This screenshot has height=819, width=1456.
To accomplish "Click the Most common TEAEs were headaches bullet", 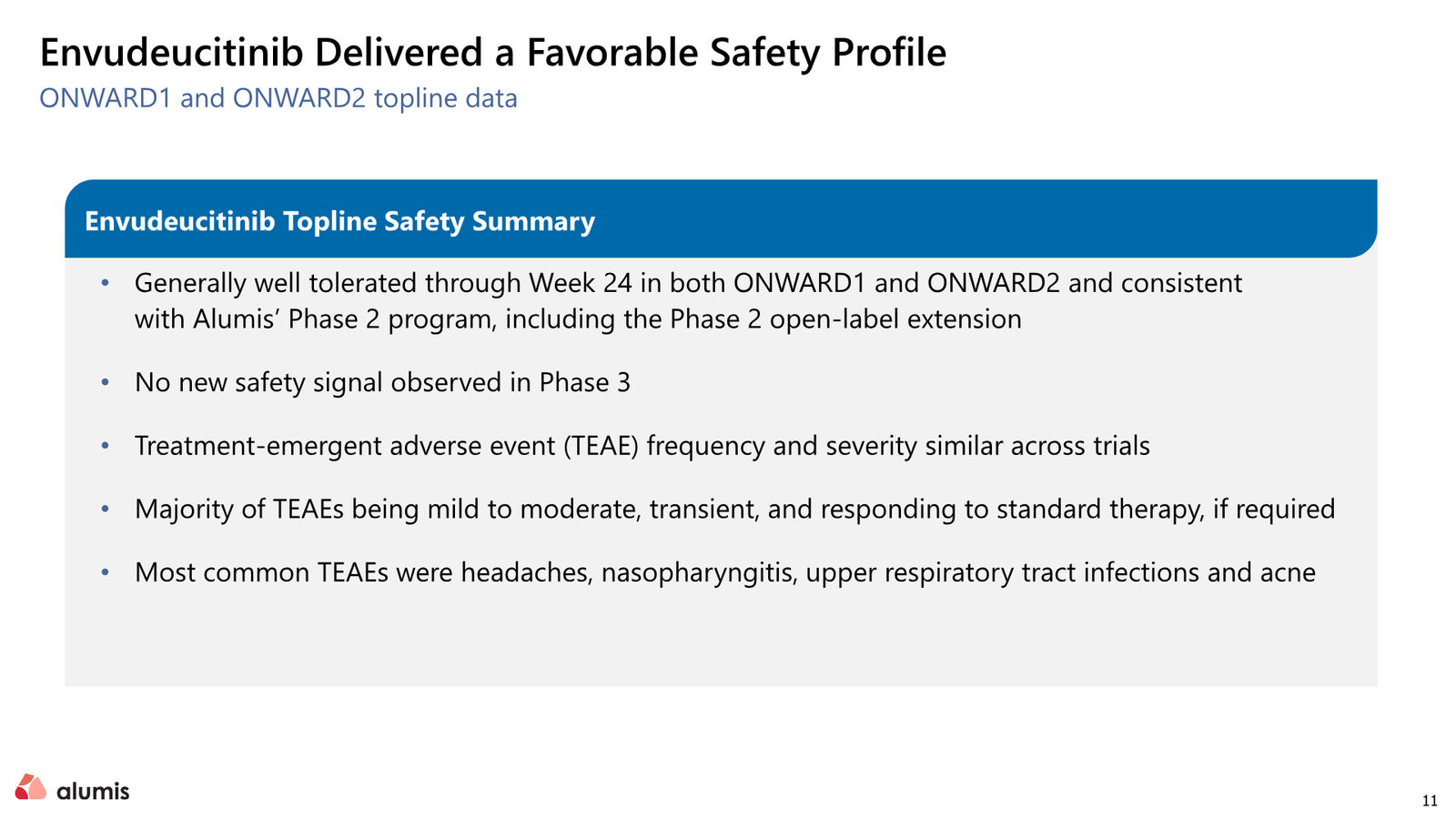I will pyautogui.click(x=725, y=572).
